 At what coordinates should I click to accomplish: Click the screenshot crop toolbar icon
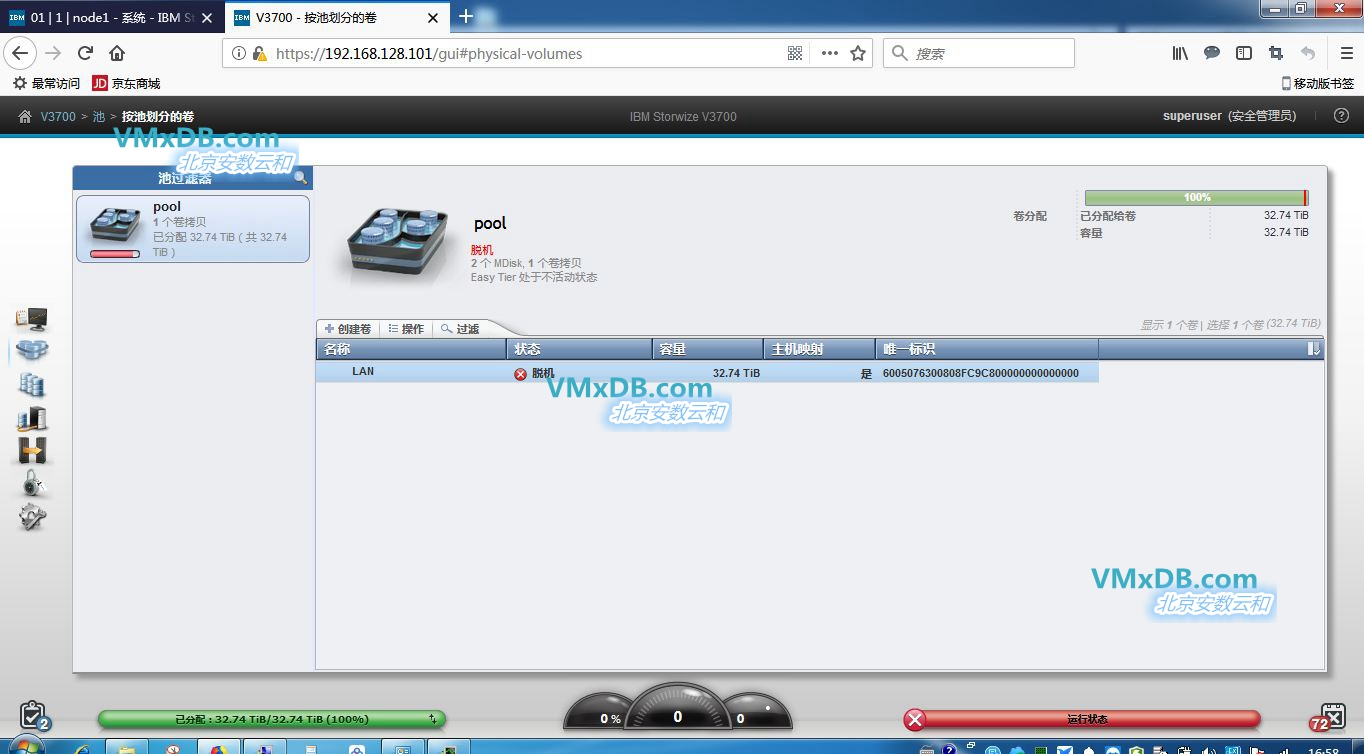coord(1276,53)
